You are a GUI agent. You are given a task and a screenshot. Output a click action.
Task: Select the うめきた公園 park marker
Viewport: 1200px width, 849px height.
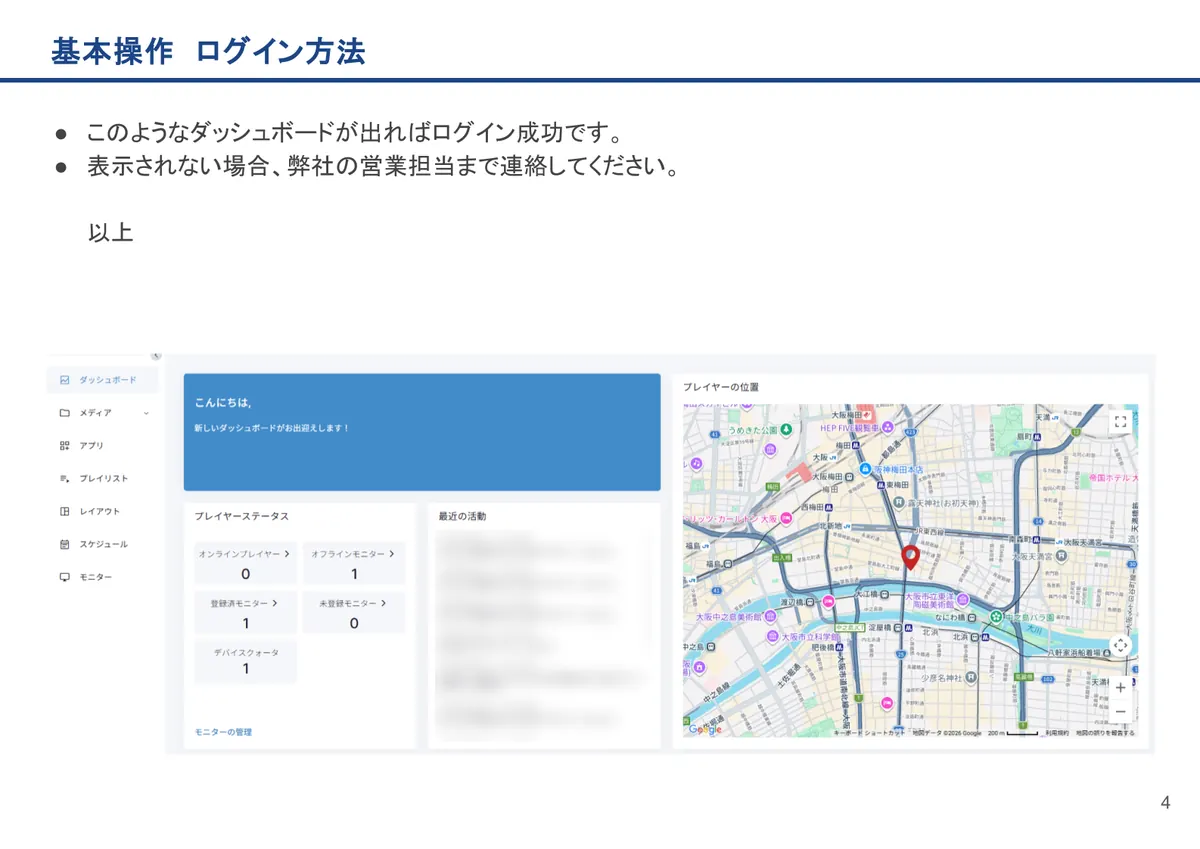[786, 429]
